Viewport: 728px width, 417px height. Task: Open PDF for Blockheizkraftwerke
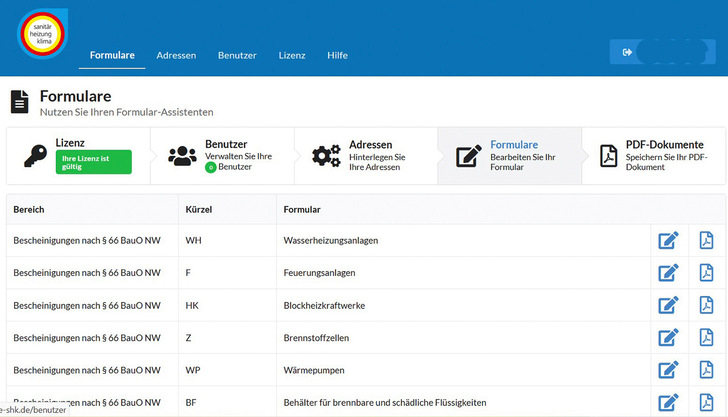click(x=706, y=305)
